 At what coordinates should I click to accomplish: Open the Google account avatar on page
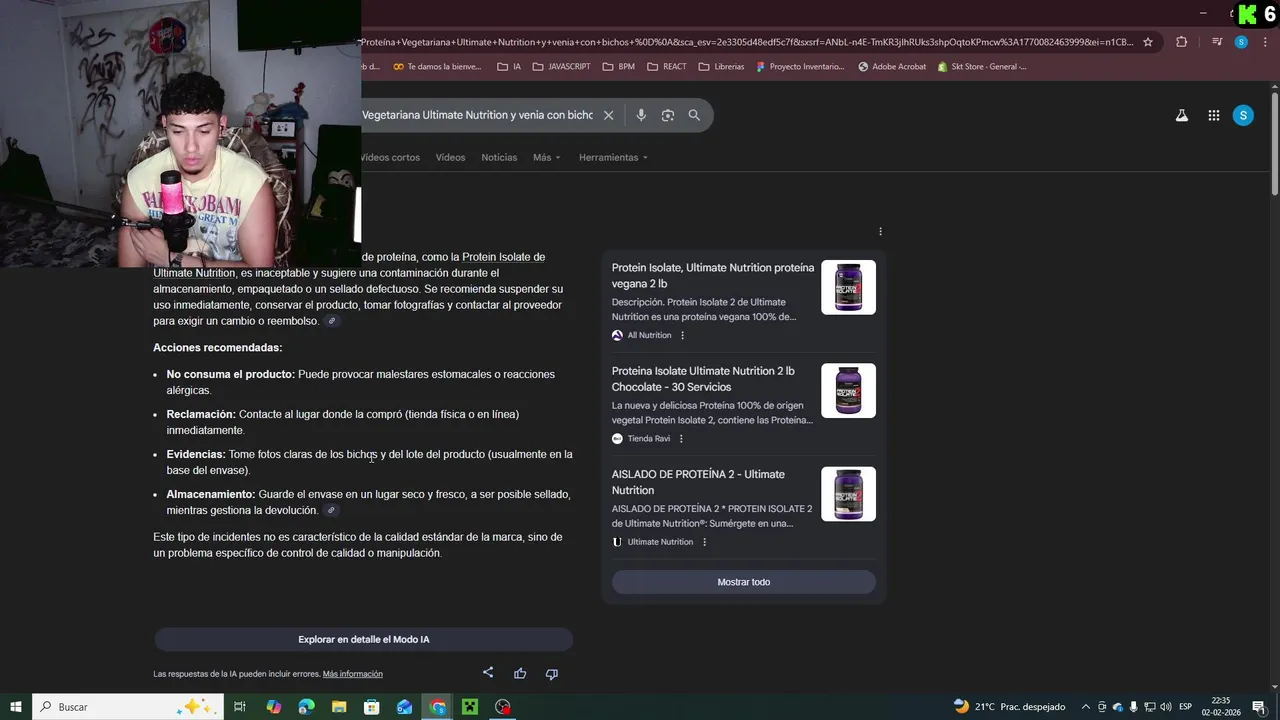pos(1243,115)
